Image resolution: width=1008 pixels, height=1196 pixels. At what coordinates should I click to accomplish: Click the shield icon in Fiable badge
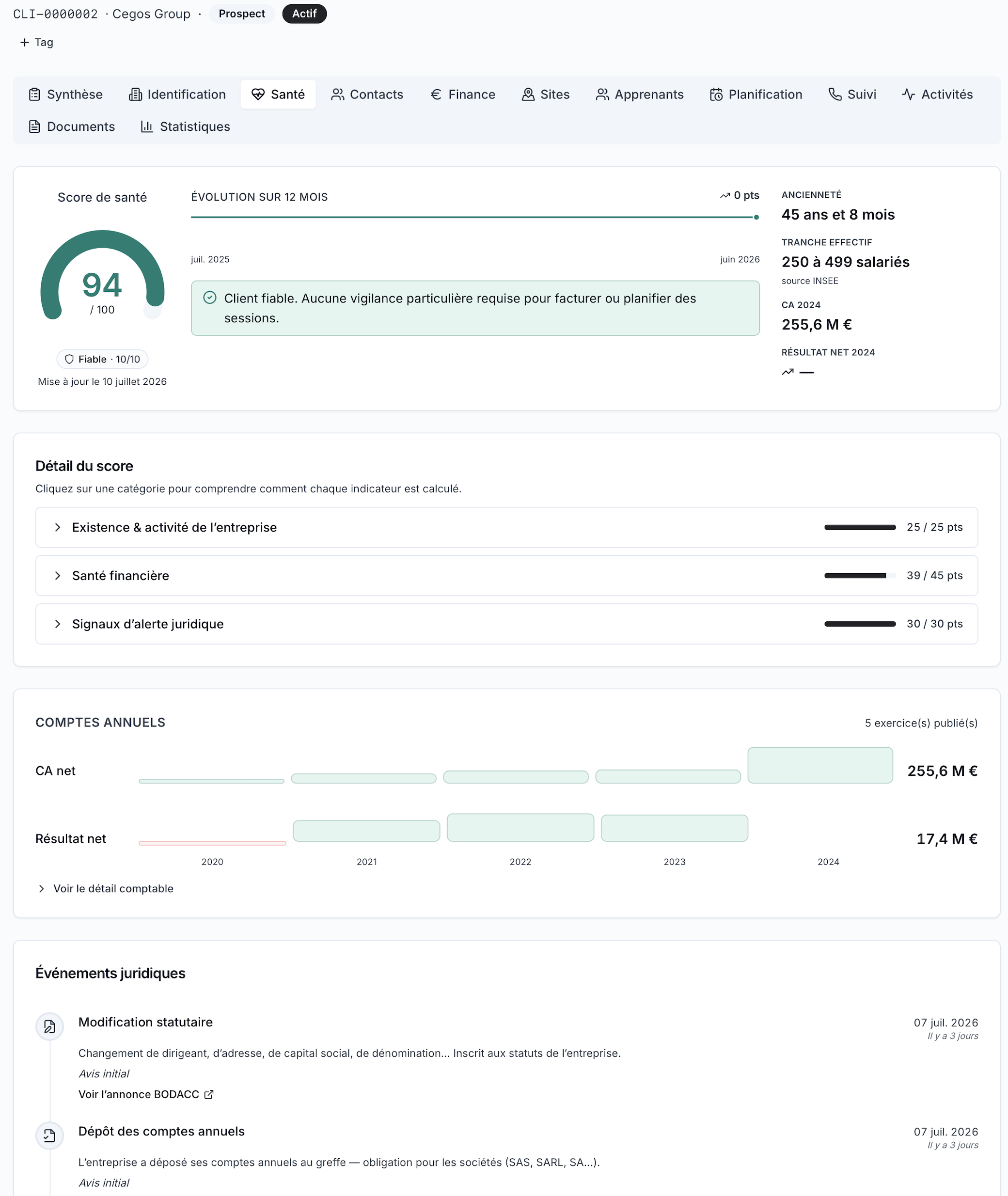pyautogui.click(x=69, y=359)
